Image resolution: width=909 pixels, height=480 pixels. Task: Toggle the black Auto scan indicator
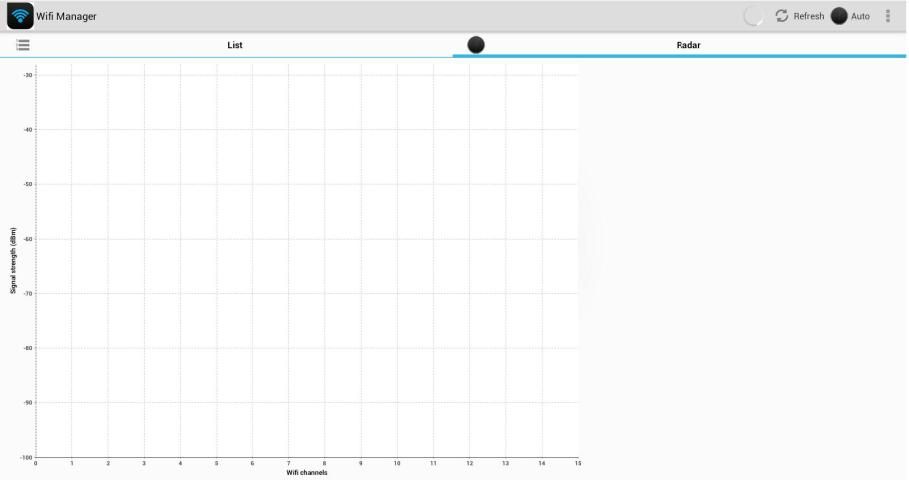point(839,16)
